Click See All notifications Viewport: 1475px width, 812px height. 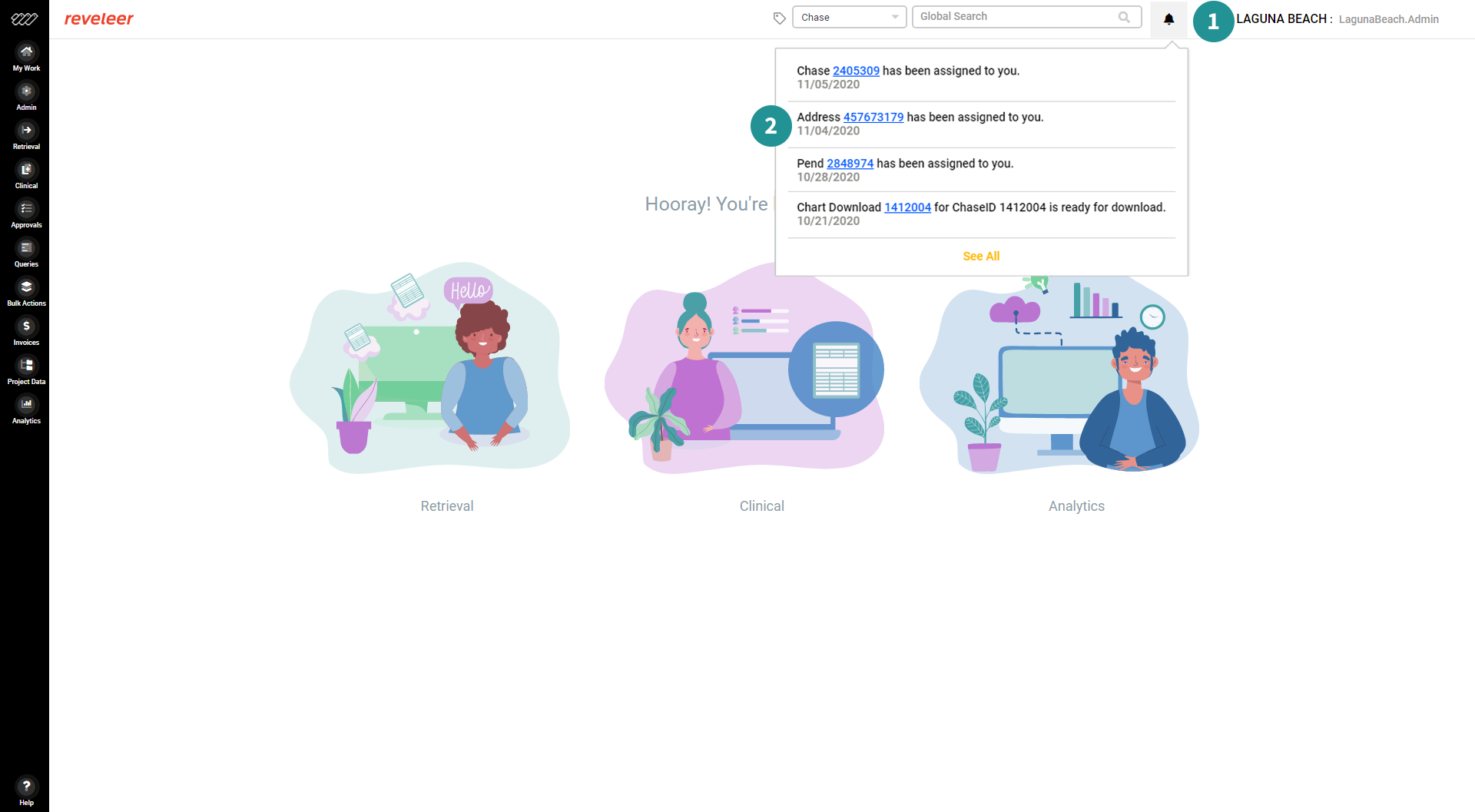click(x=981, y=256)
